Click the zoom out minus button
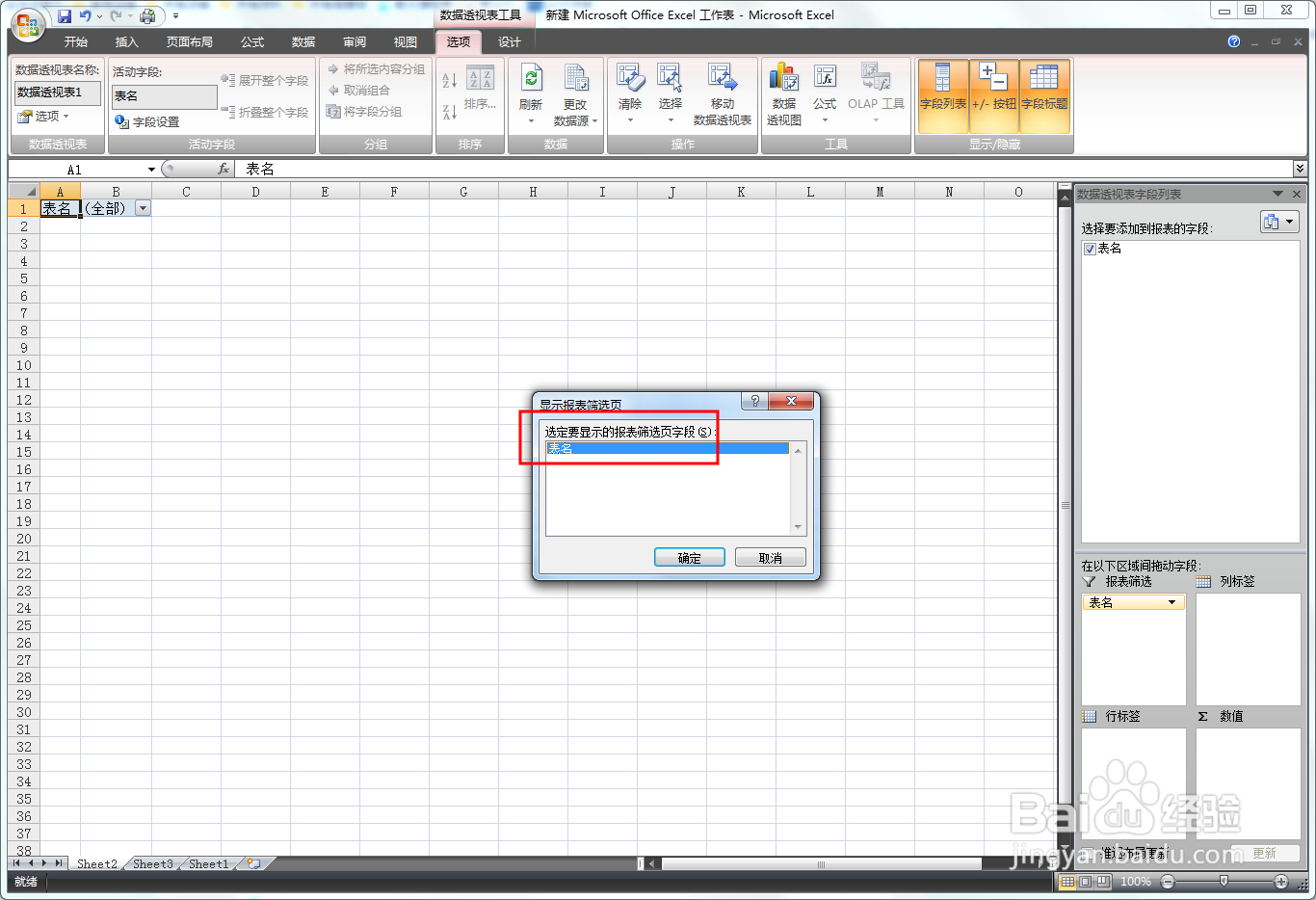Viewport: 1316px width, 900px height. click(1168, 882)
